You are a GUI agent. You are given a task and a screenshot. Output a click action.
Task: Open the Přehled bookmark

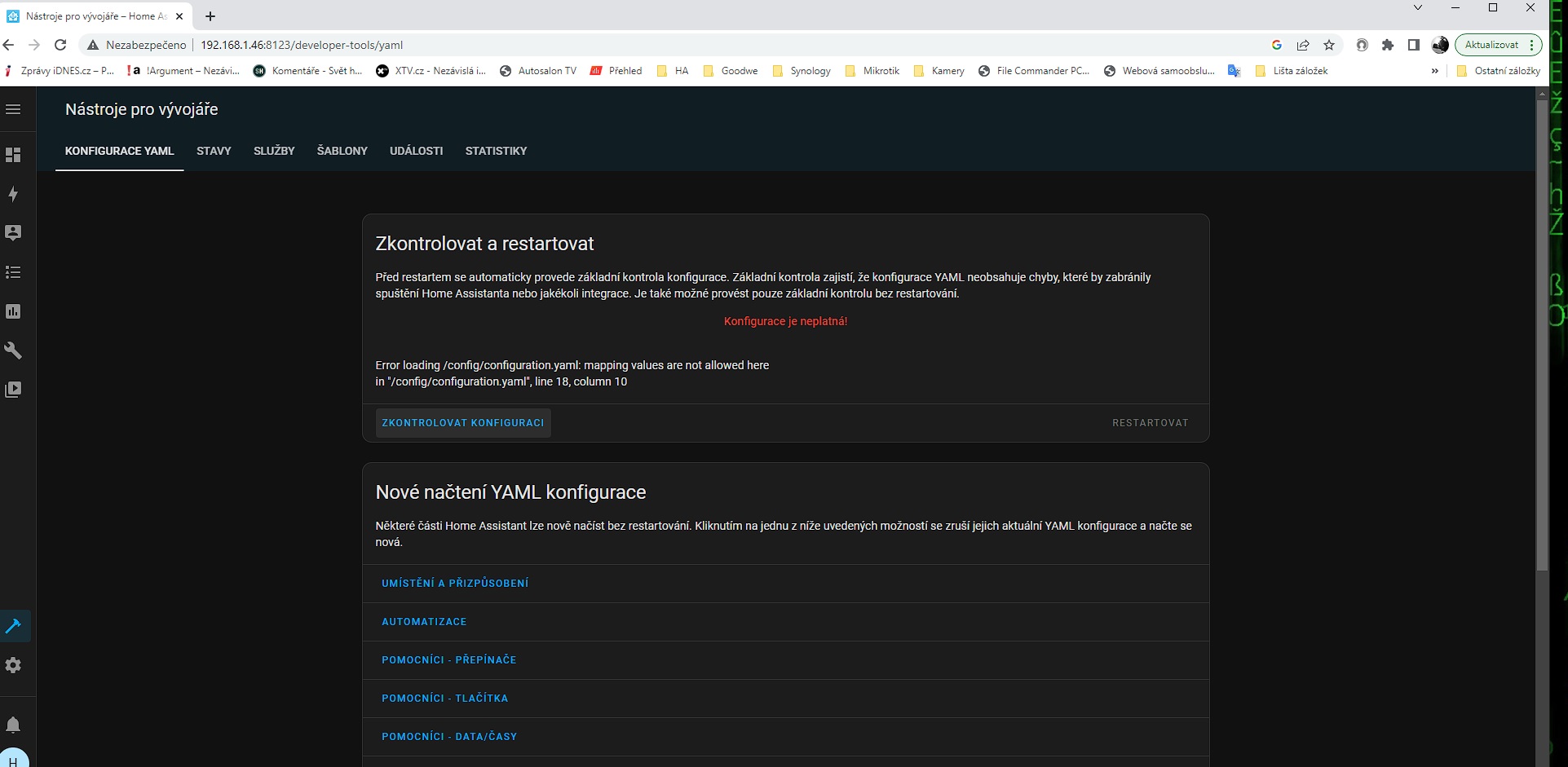pyautogui.click(x=616, y=71)
